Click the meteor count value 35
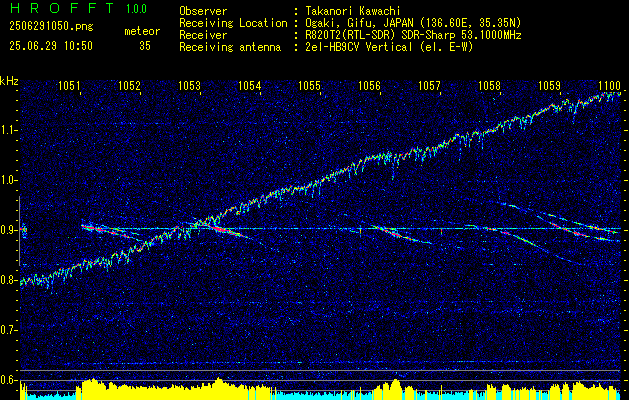The height and width of the screenshot is (400, 629). [145, 46]
